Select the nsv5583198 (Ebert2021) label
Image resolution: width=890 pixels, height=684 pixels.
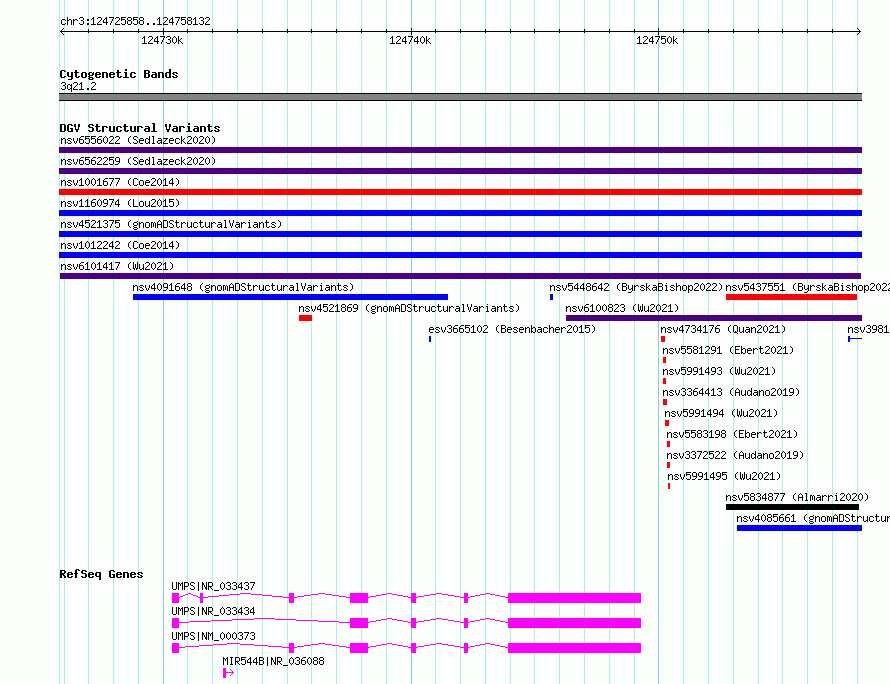tap(732, 434)
